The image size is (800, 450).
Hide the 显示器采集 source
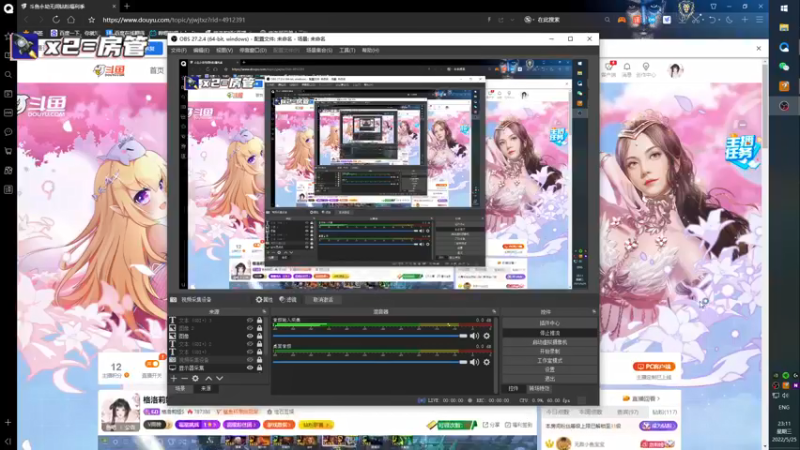250,367
